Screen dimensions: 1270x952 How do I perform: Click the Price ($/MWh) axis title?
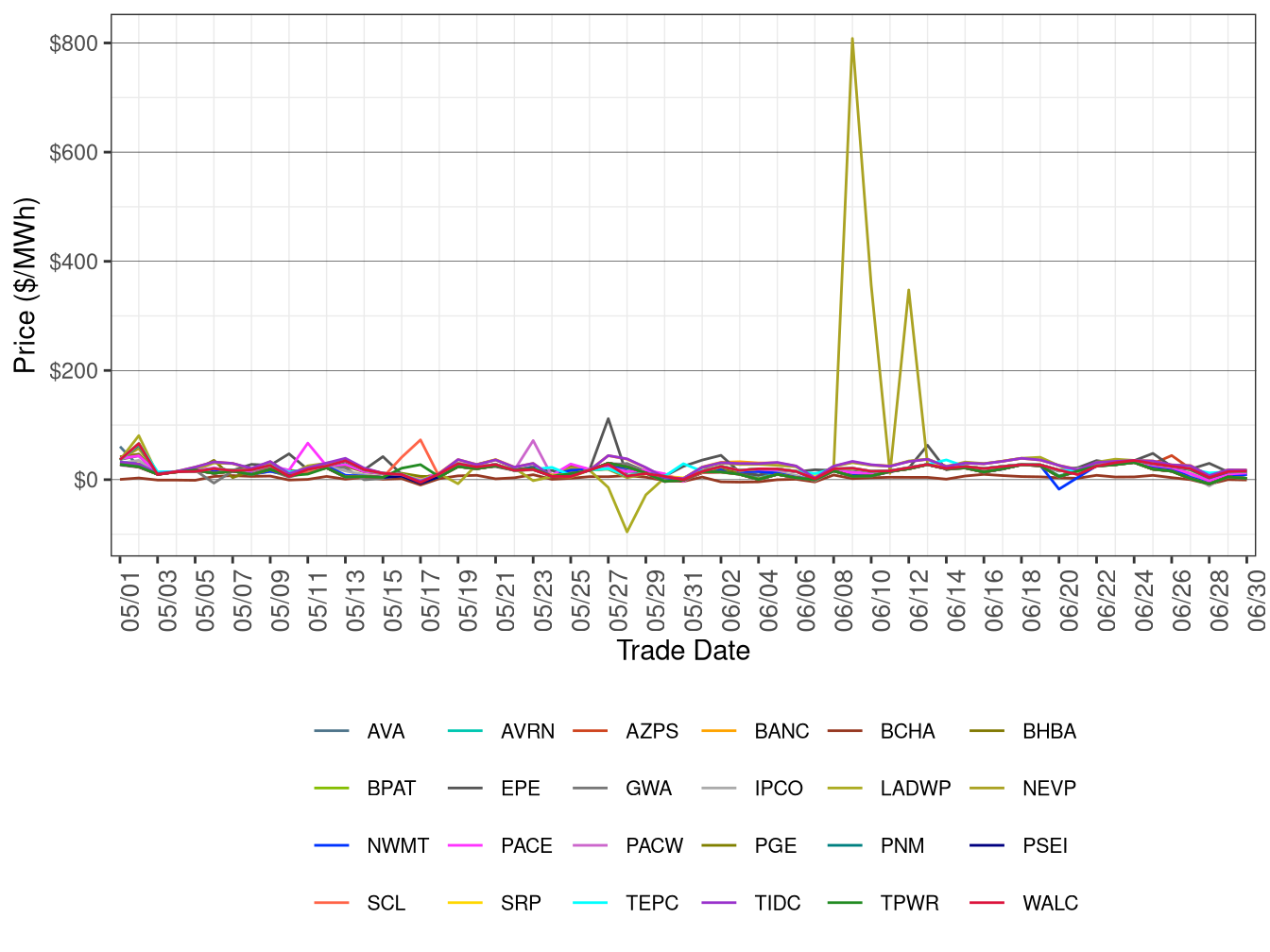[25, 285]
